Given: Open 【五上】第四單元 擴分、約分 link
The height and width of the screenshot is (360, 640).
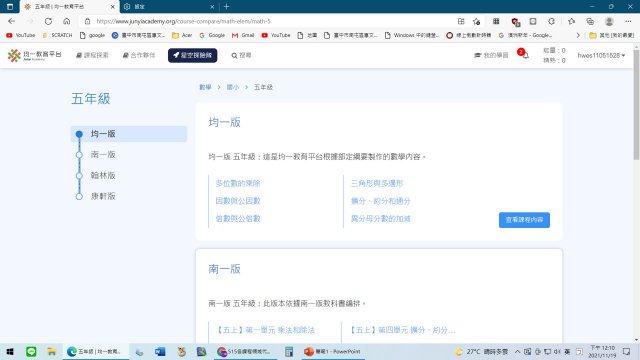Looking at the screenshot, I should click(402, 329).
